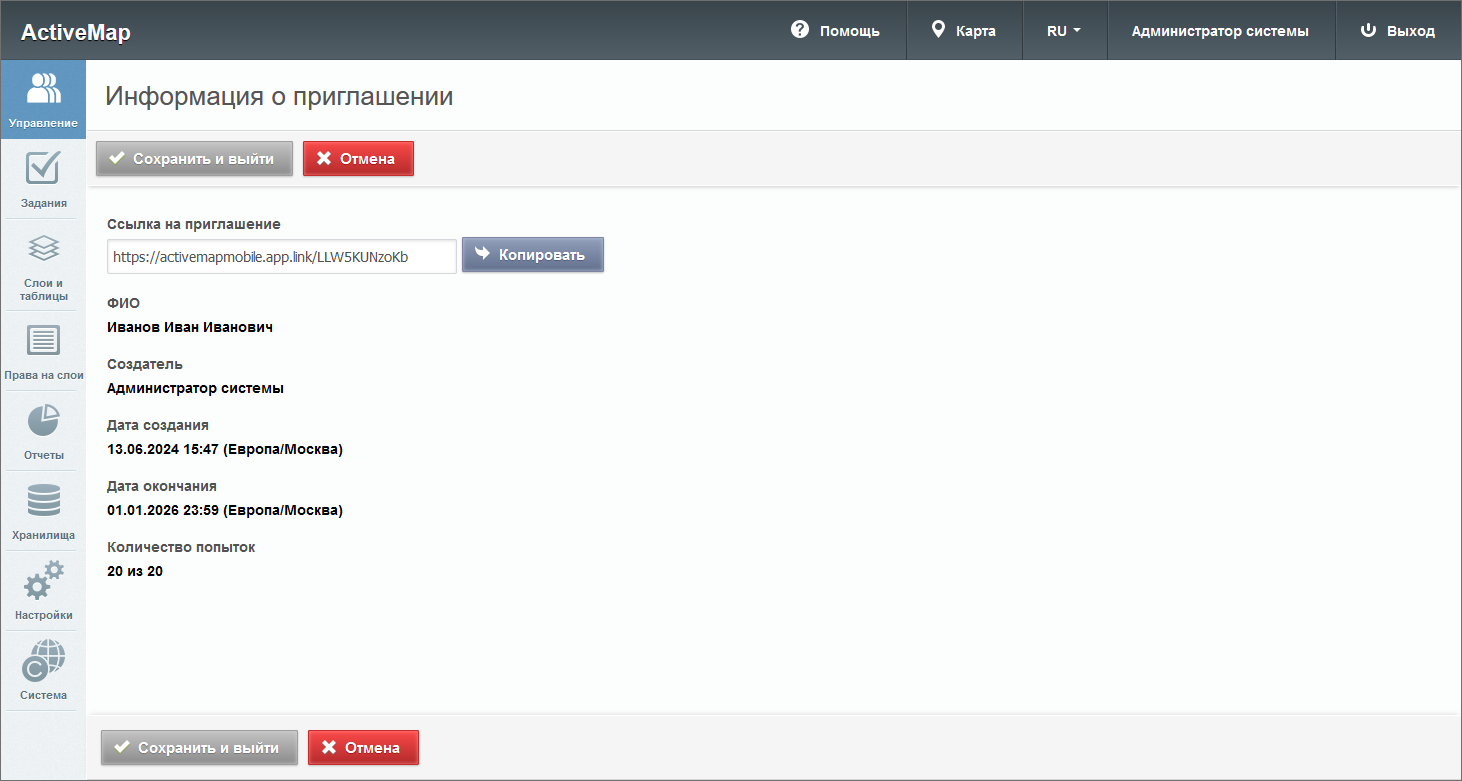
Task: Open Администратор системы profile menu
Action: tap(1220, 31)
